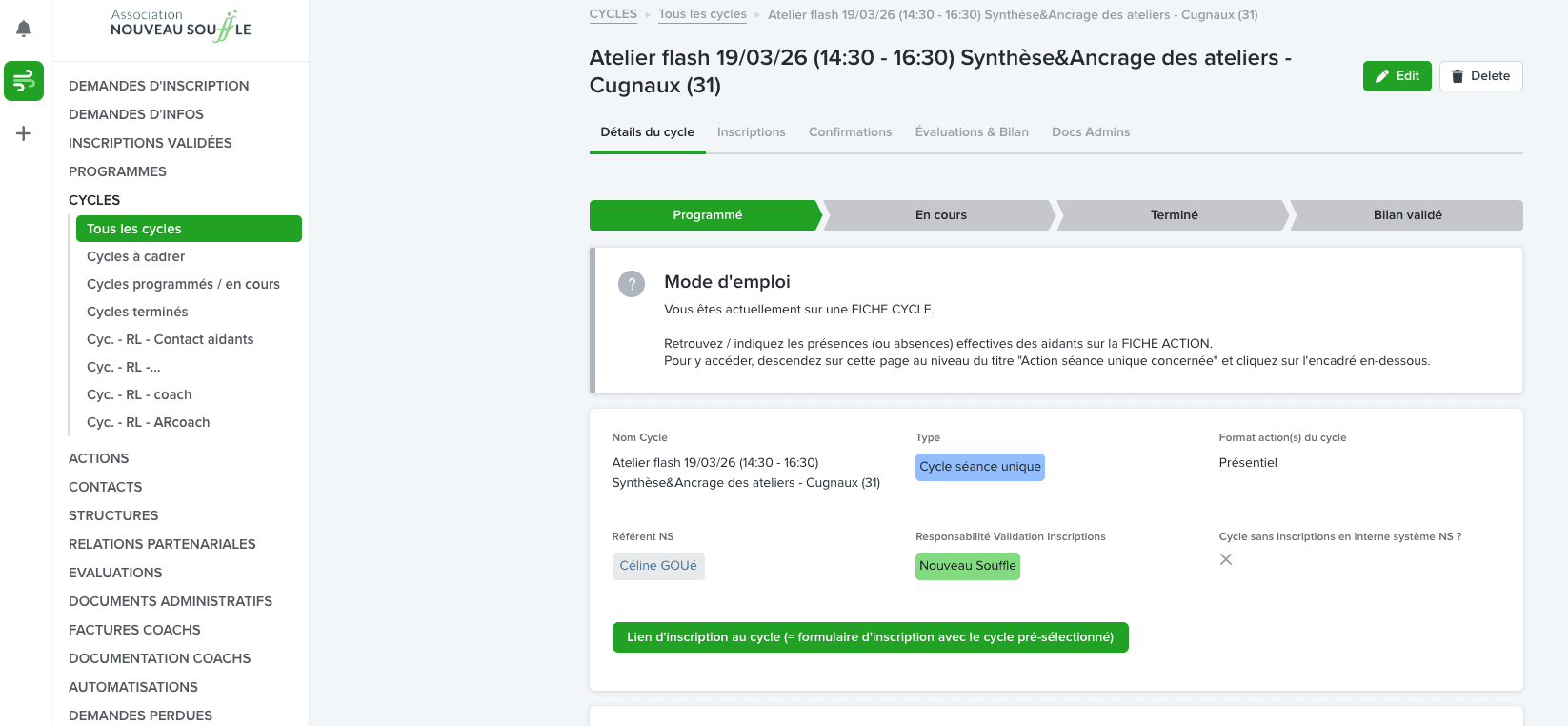Collapse the CYCLES sidebar section
Viewport: 1568px width, 726px height.
(94, 200)
